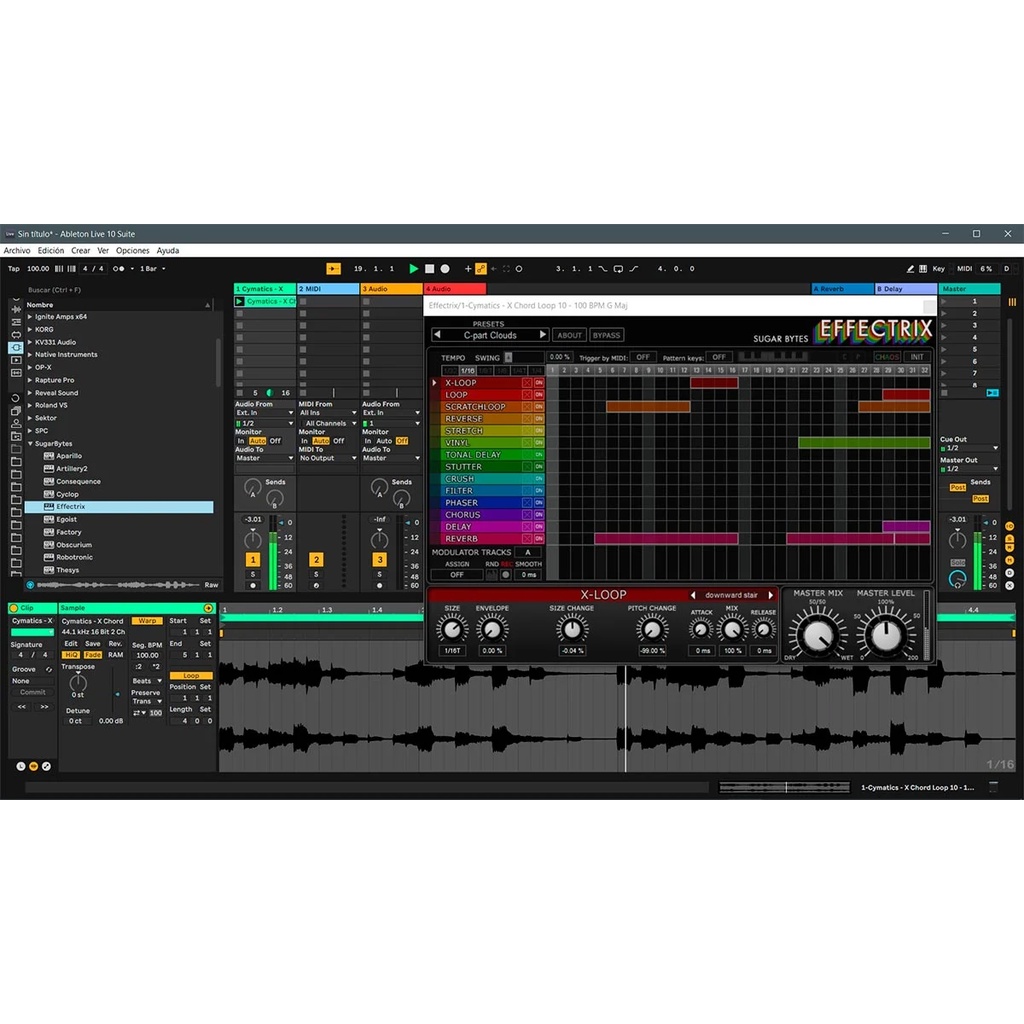Image resolution: width=1024 pixels, height=1024 pixels.
Task: Click the BYPASS button in Effectrix
Action: [606, 336]
